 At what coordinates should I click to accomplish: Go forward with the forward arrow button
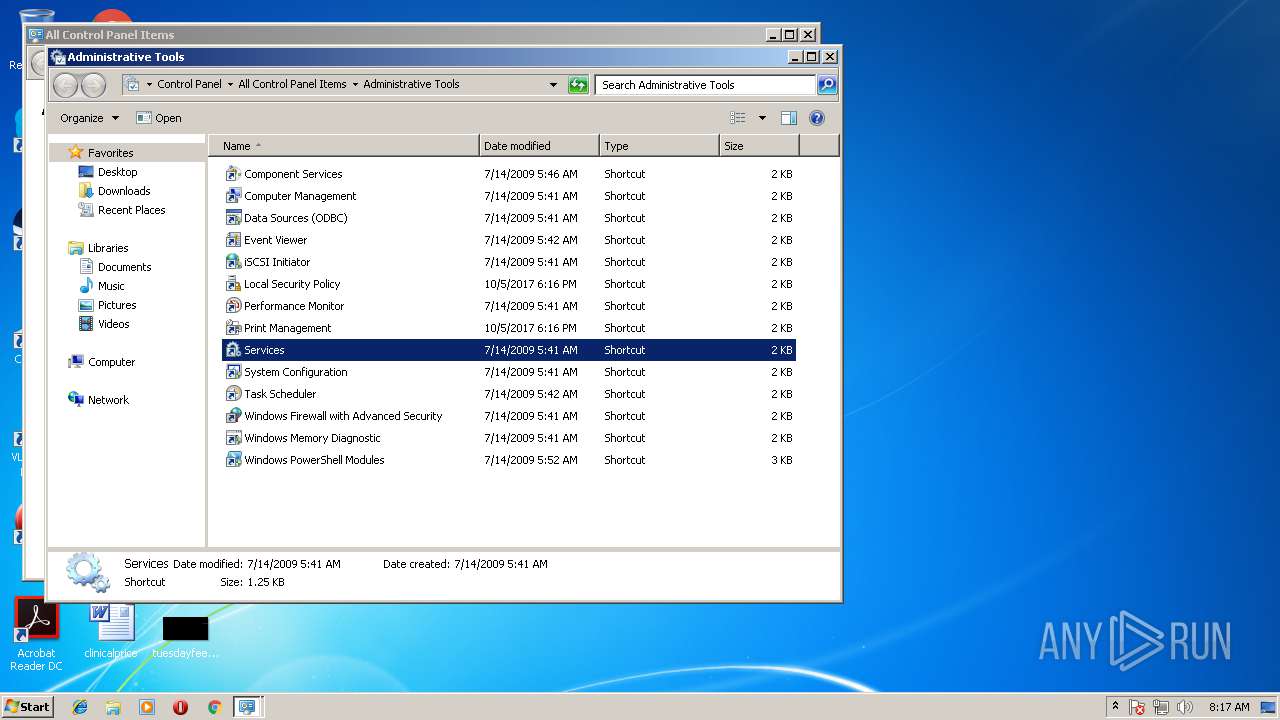[93, 85]
